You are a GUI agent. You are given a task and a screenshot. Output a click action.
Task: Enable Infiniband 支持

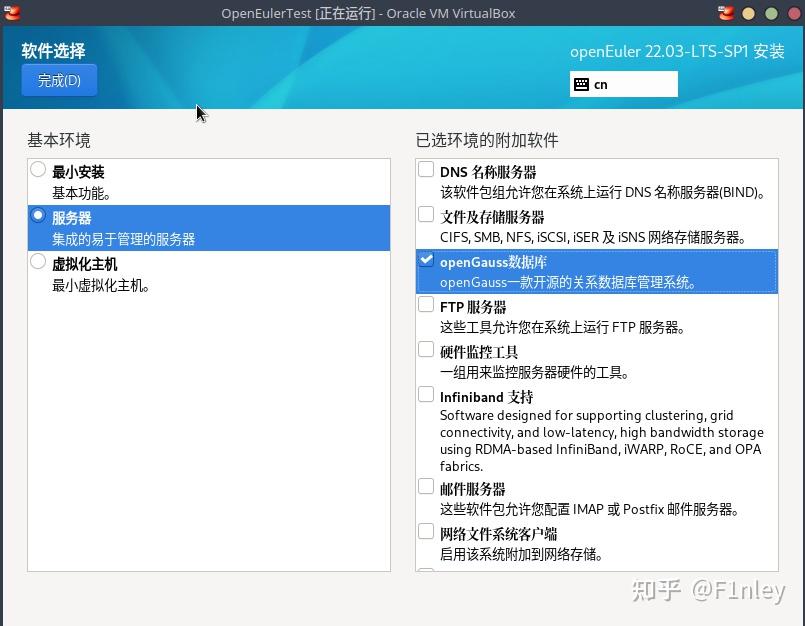(426, 392)
